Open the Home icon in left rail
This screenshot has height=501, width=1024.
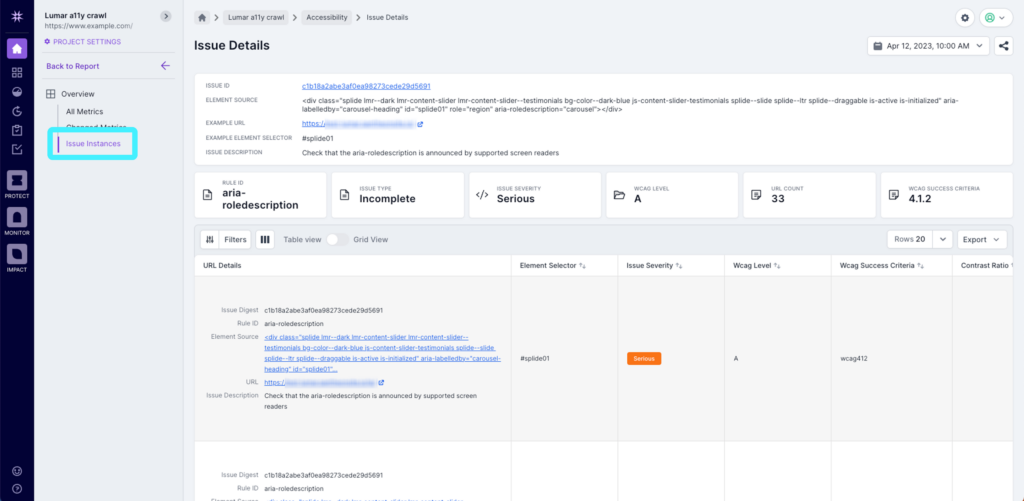17,48
